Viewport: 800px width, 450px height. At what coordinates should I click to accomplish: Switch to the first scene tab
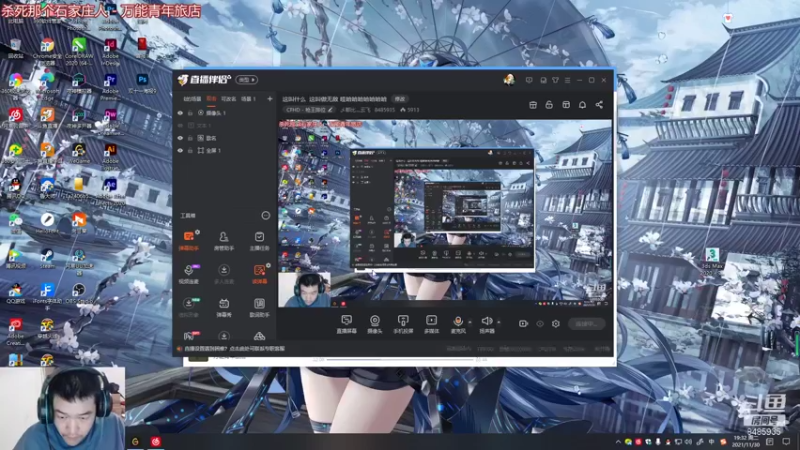click(192, 98)
